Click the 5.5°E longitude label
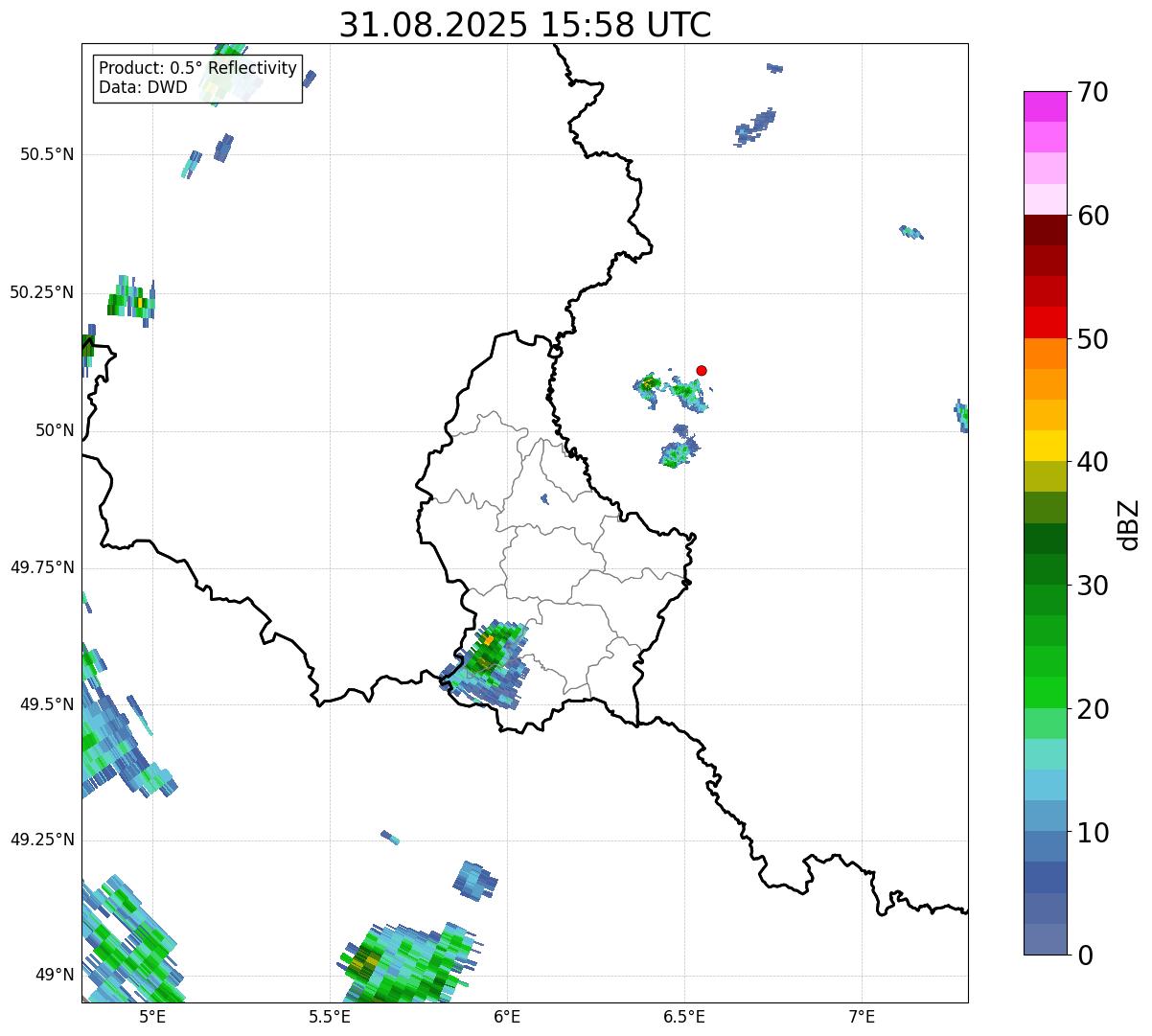This screenshot has height=1036, width=1152. pyautogui.click(x=330, y=1017)
